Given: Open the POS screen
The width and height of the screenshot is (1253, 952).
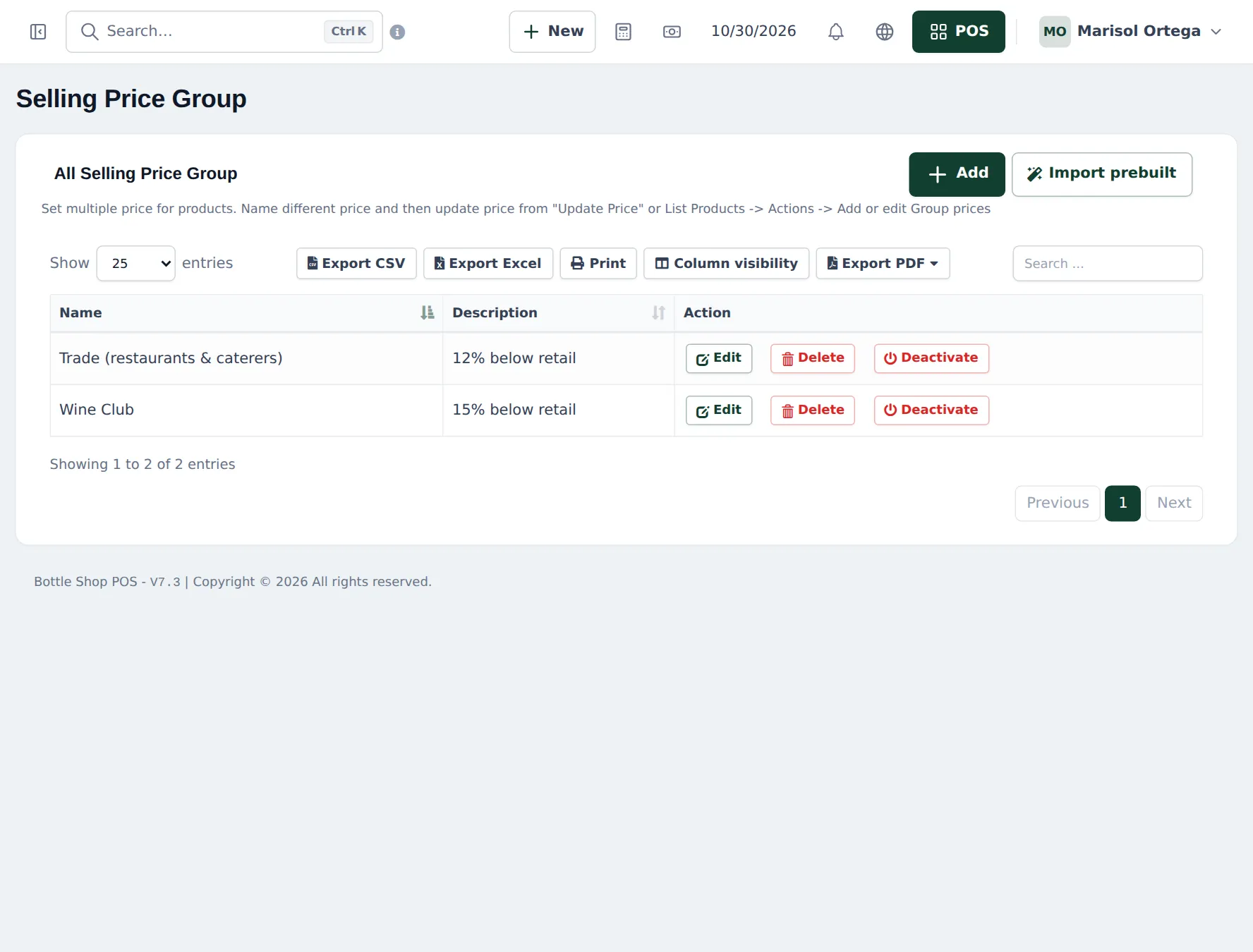Looking at the screenshot, I should pyautogui.click(x=958, y=32).
